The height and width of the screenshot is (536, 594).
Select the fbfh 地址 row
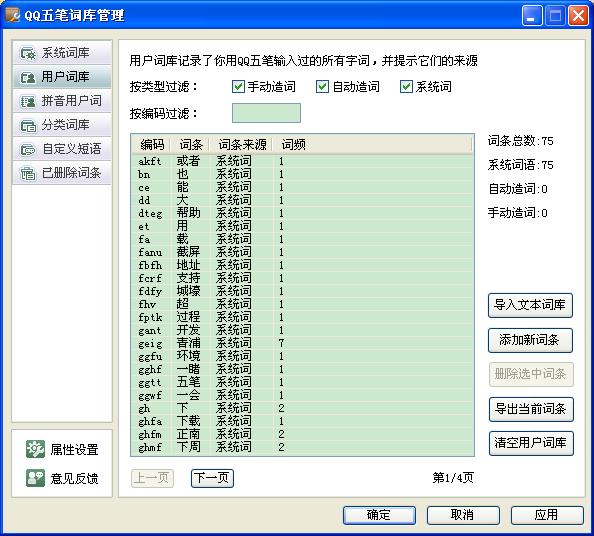303,265
